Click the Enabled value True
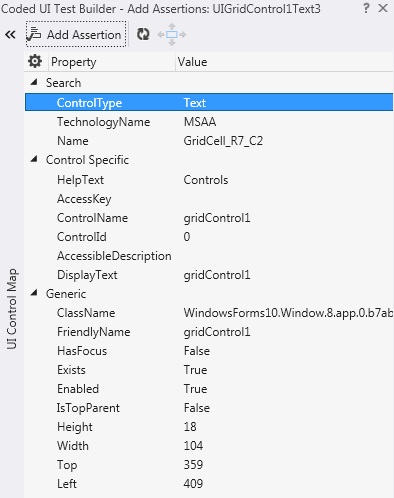This screenshot has height=498, width=394. [x=195, y=389]
